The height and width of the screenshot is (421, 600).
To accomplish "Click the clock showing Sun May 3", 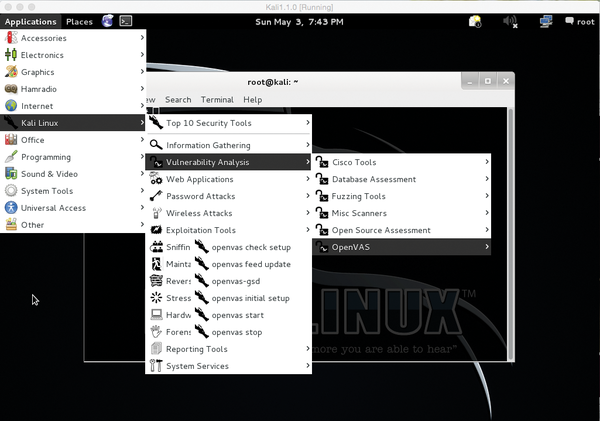I will tap(299, 22).
